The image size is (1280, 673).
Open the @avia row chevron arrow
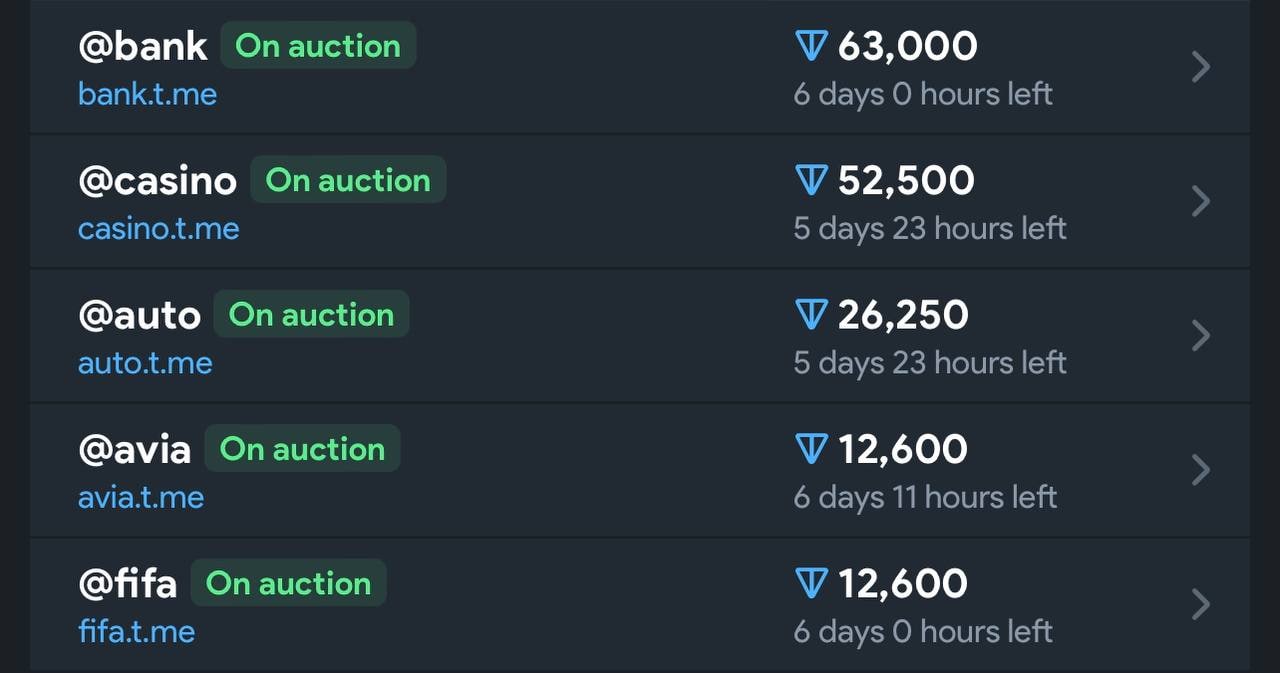[1201, 470]
